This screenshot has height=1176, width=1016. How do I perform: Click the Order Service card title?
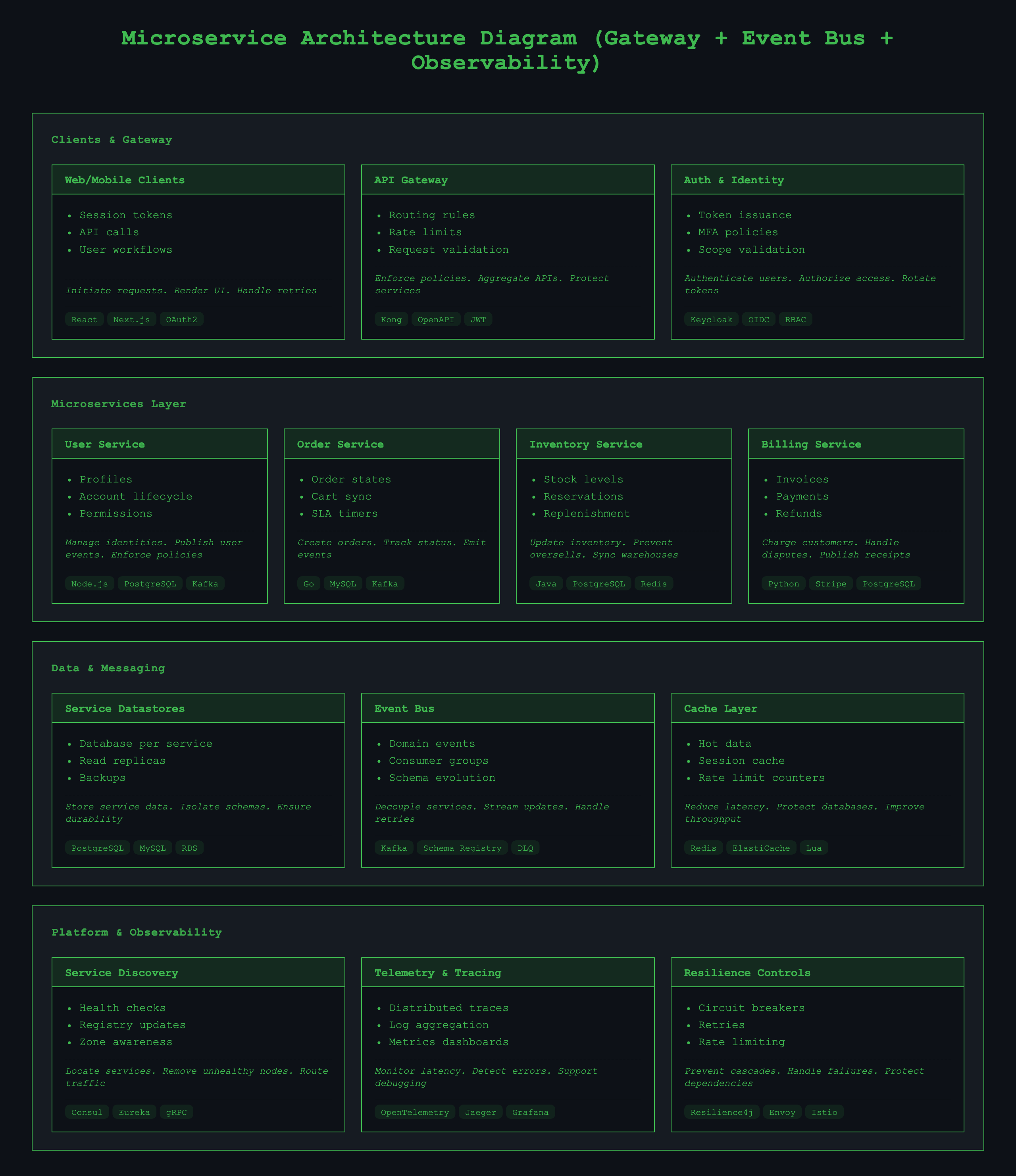pyautogui.click(x=340, y=444)
